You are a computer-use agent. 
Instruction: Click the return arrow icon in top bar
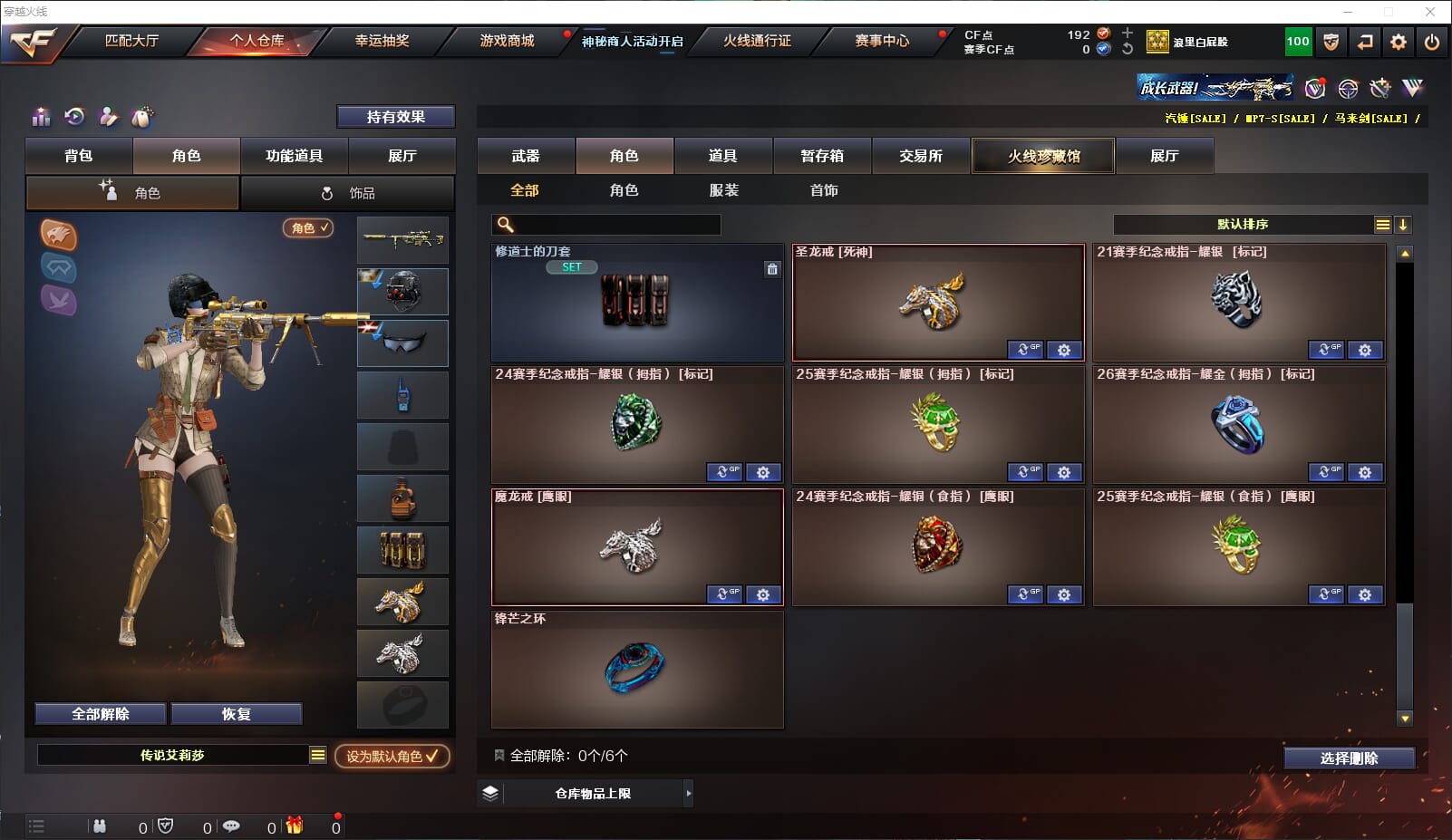(1365, 42)
